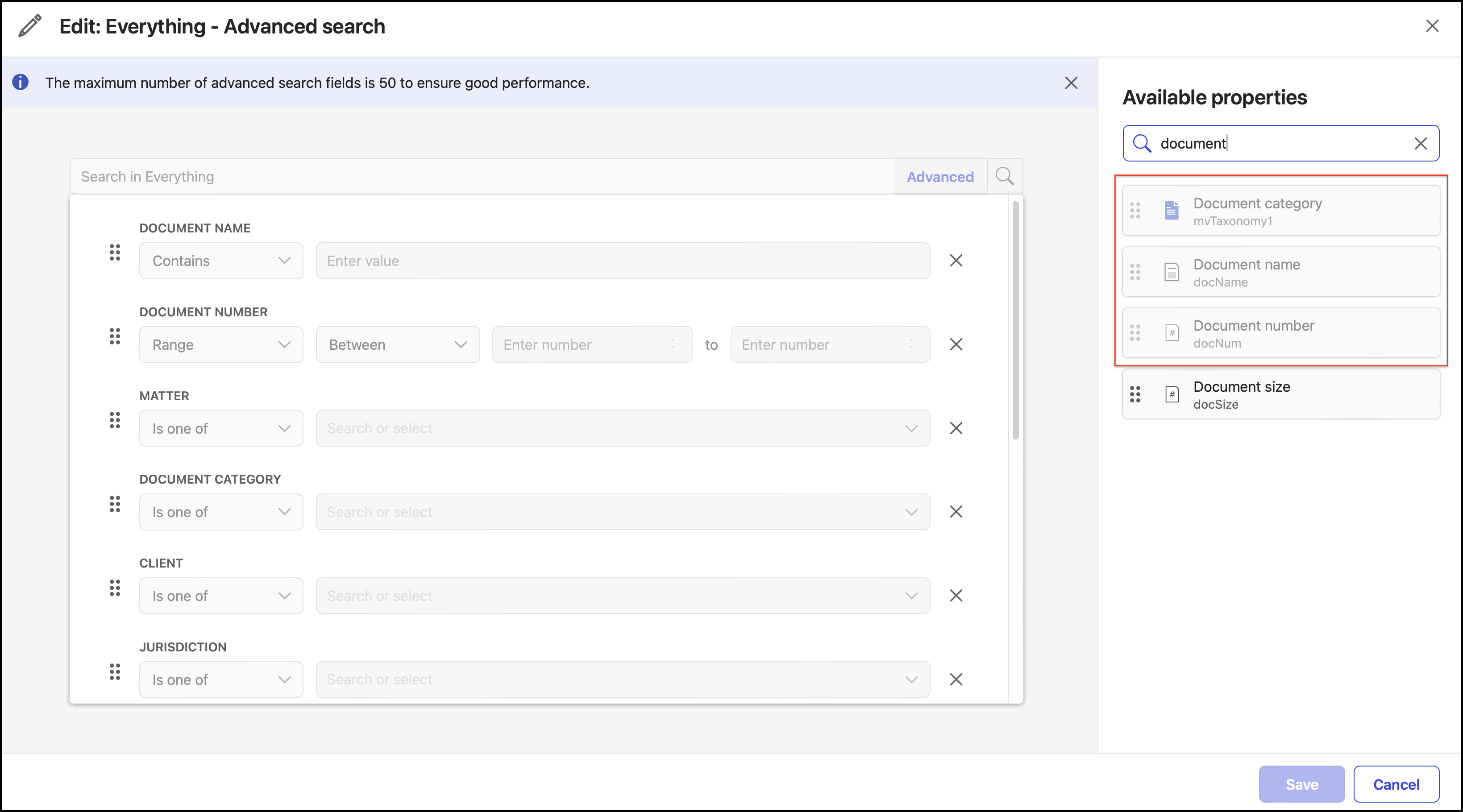
Task: Open Matter Is one of dropdown
Action: tap(221, 428)
